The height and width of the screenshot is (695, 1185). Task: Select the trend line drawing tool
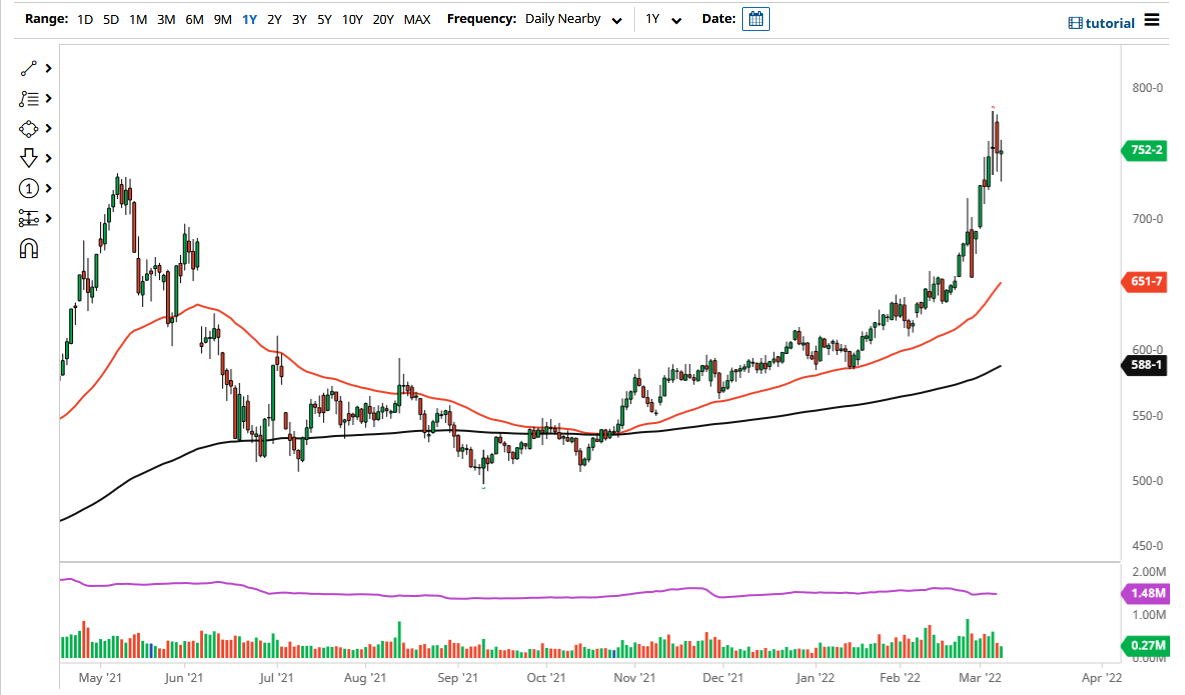[28, 69]
